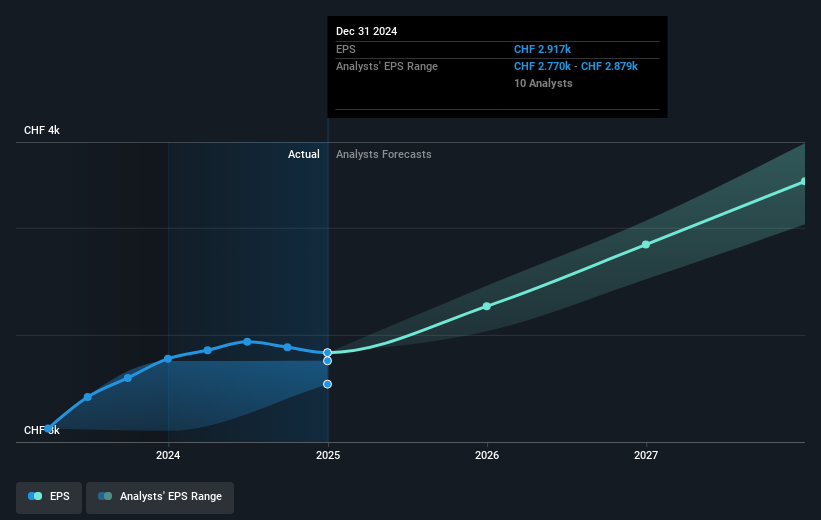Toggle the EPS legend series
The image size is (821, 520).
(49, 497)
